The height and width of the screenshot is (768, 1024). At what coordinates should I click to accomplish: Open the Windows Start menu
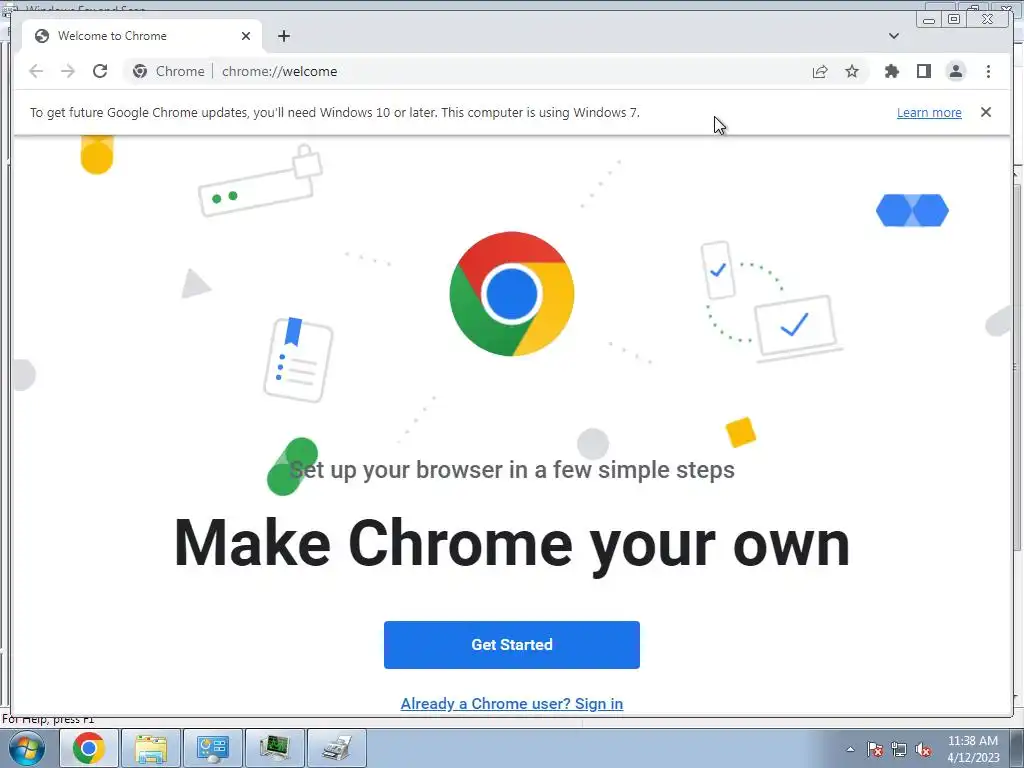point(27,748)
